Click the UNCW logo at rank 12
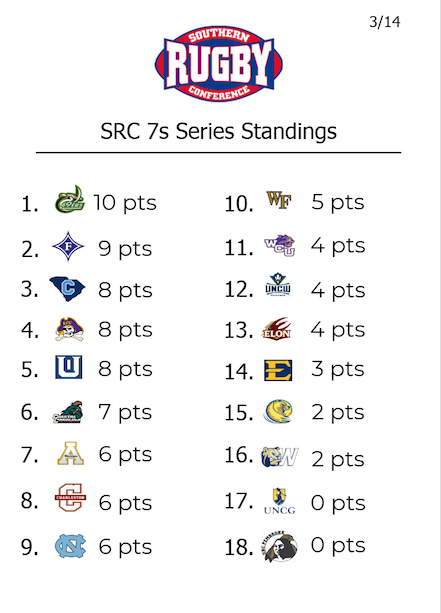Viewport: 441px width, 613px height. pyautogui.click(x=278, y=285)
